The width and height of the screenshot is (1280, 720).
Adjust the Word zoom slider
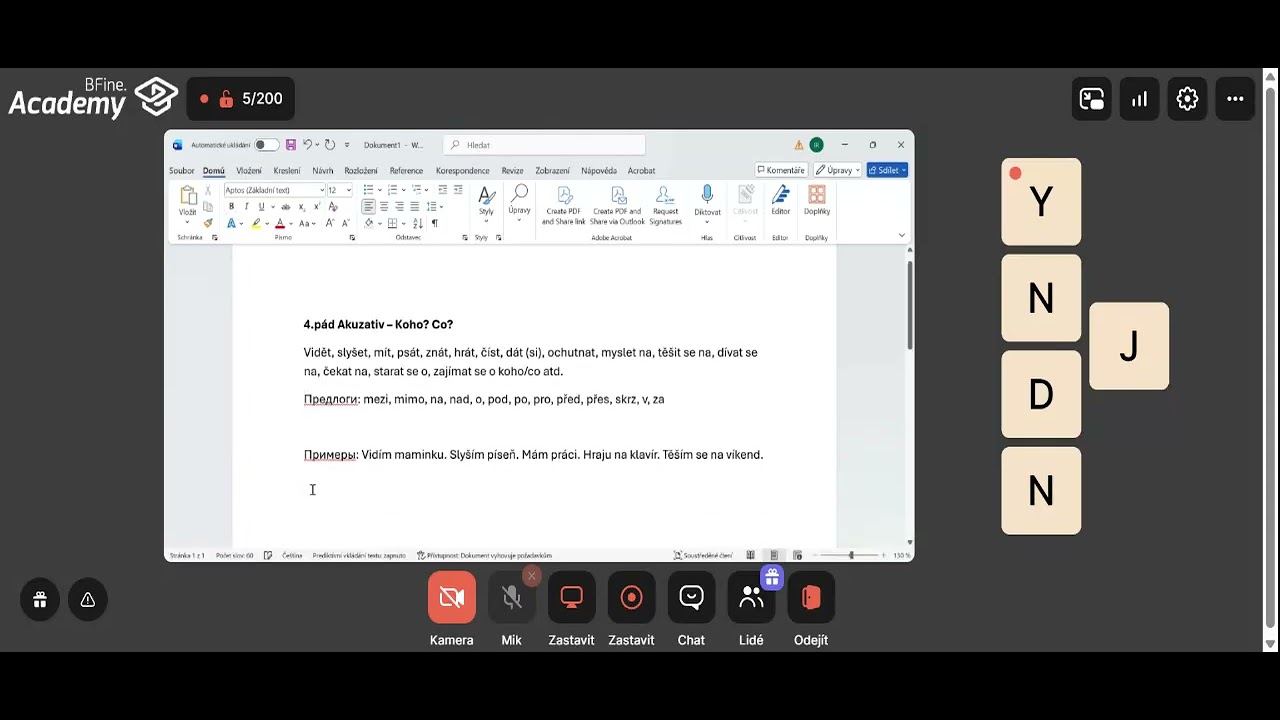(851, 555)
